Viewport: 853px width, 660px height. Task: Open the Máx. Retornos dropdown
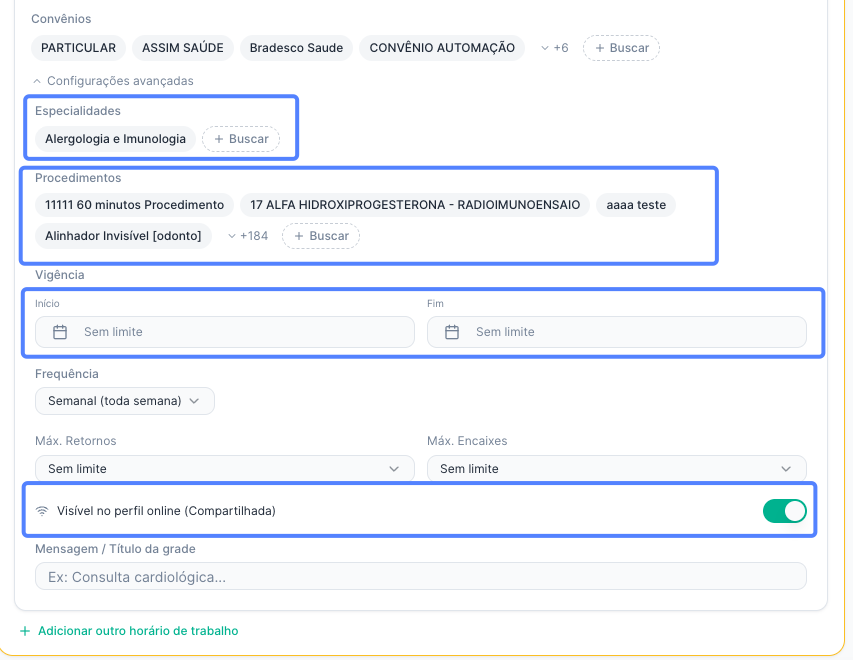(x=225, y=468)
